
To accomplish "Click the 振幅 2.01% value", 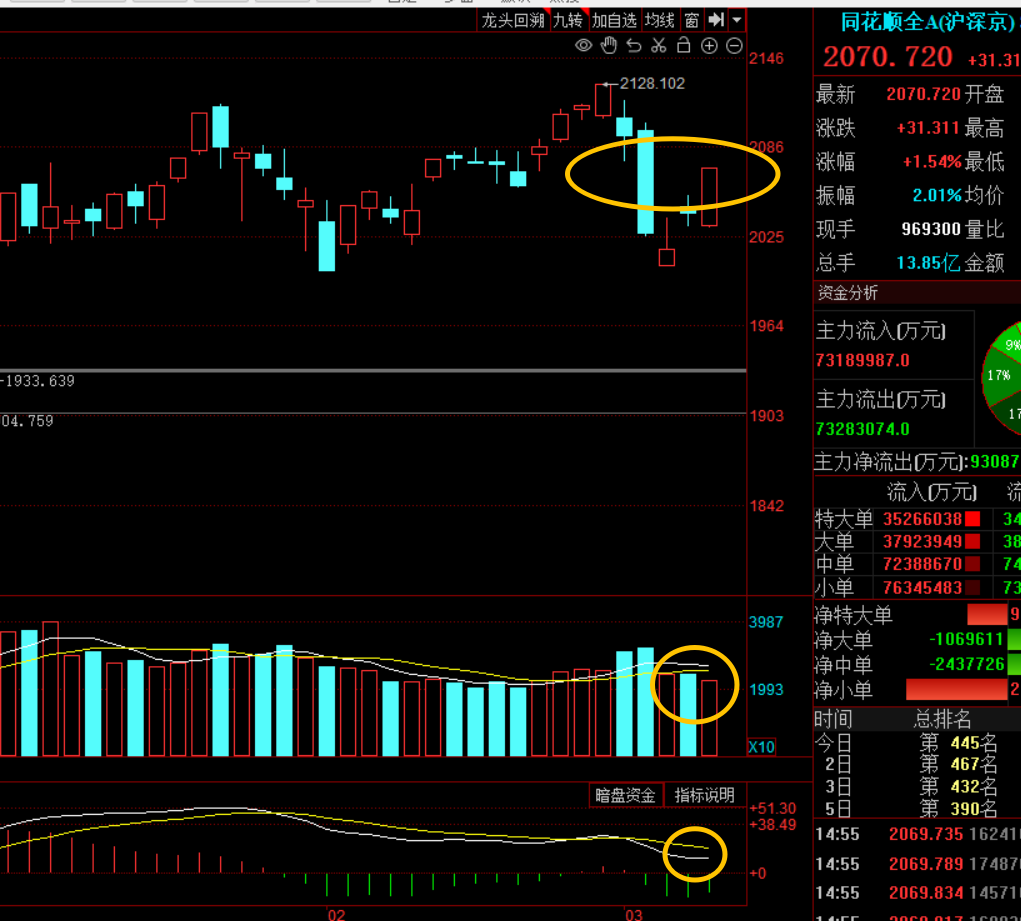I will [937, 195].
